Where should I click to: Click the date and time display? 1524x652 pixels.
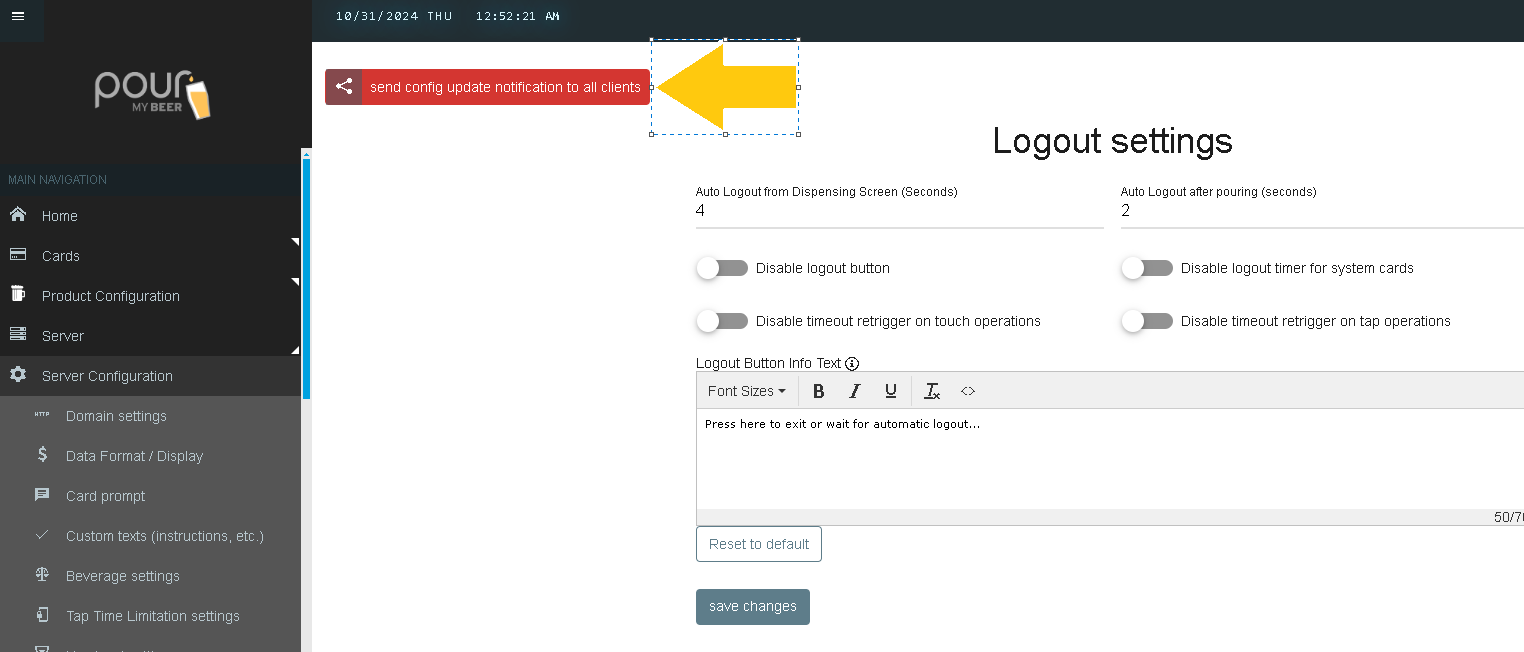[x=447, y=16]
